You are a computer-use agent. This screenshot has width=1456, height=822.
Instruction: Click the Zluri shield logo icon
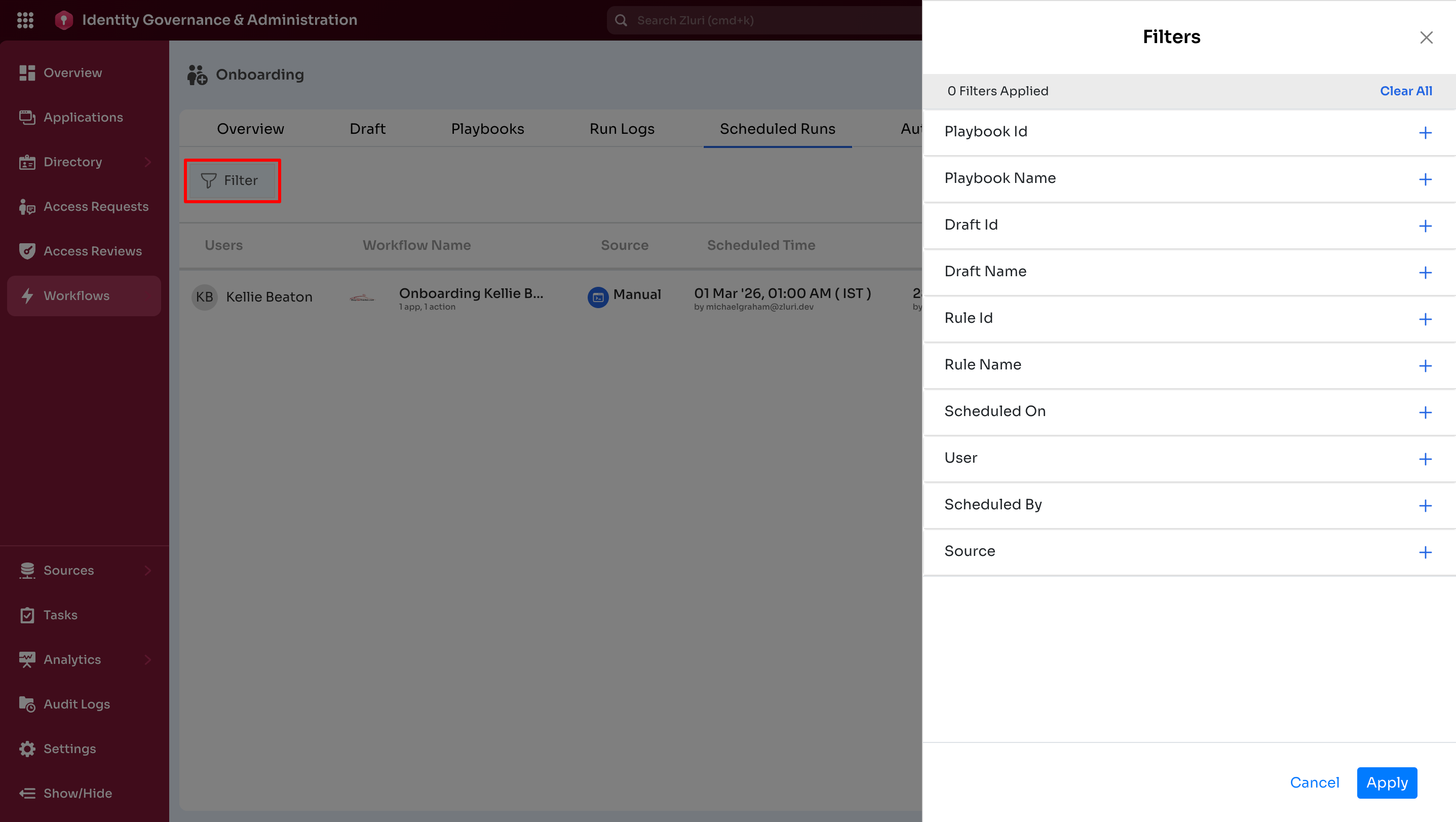[64, 20]
